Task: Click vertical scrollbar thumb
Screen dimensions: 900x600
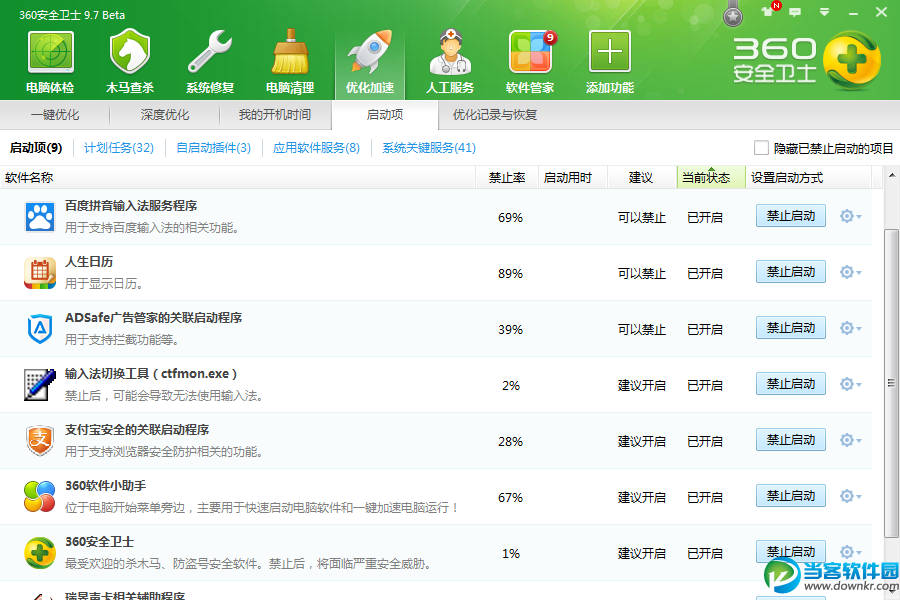Action: [891, 383]
